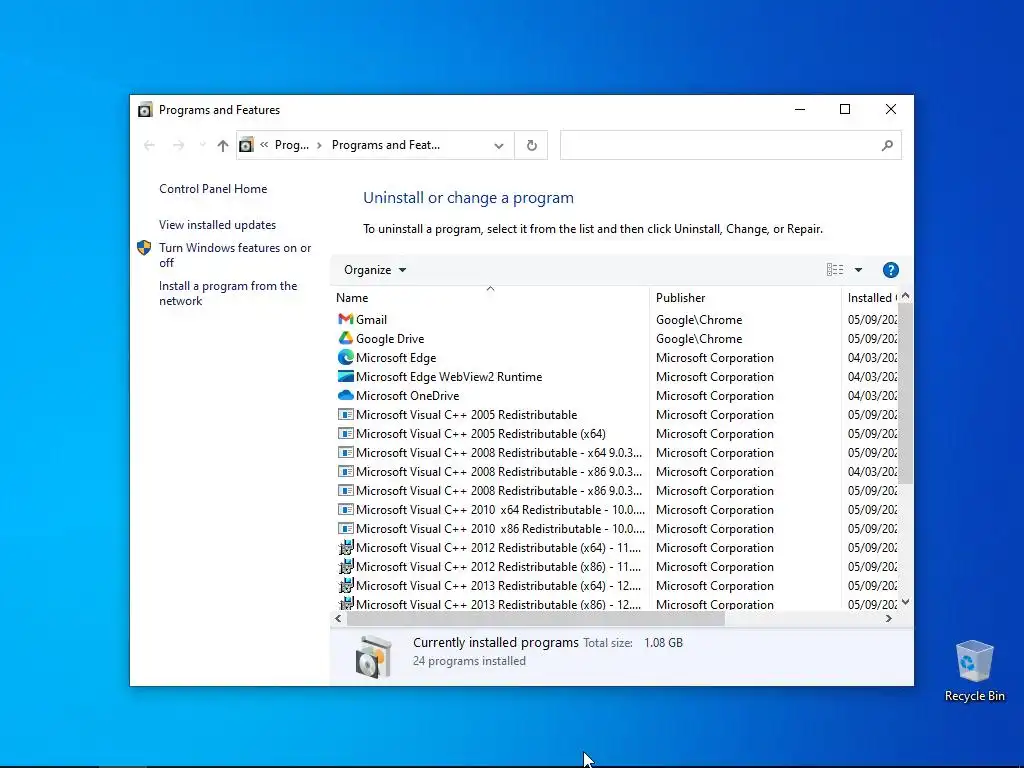Select the Edge WebView2 Runtime icon

(x=345, y=376)
